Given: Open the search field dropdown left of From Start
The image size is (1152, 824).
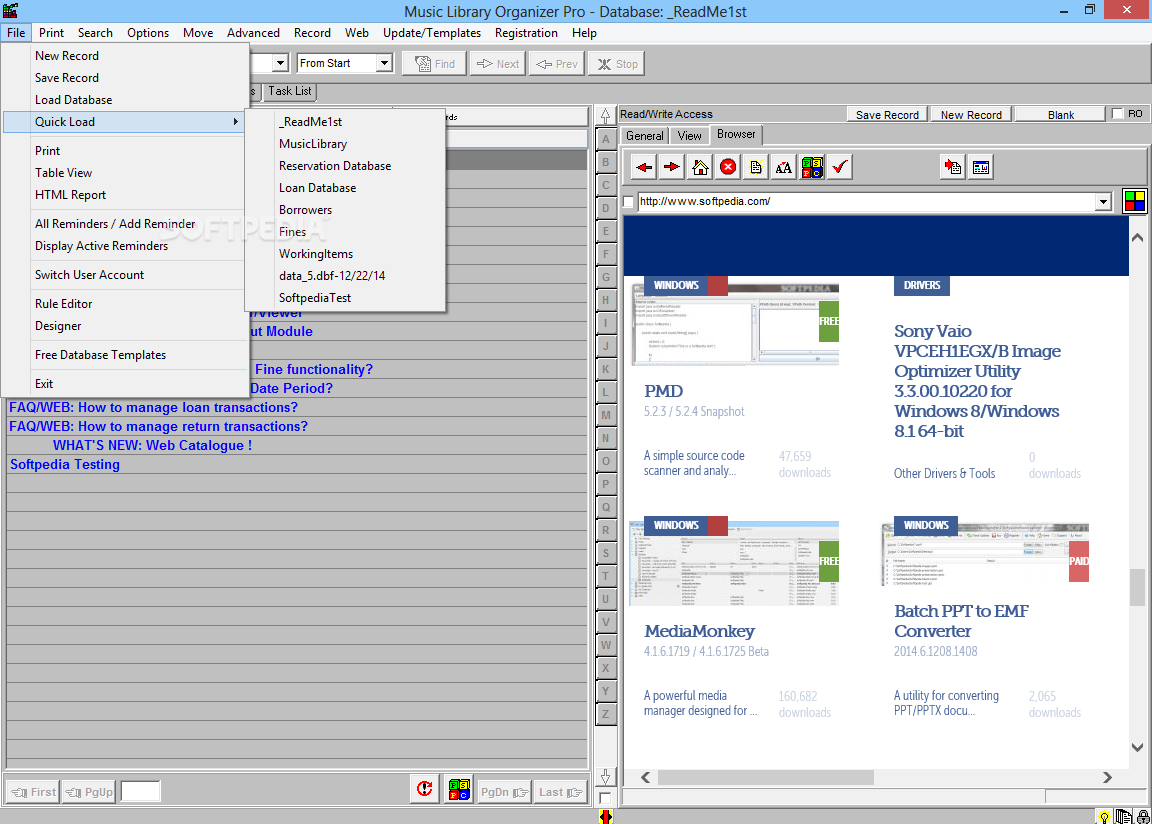Looking at the screenshot, I should click(x=280, y=63).
